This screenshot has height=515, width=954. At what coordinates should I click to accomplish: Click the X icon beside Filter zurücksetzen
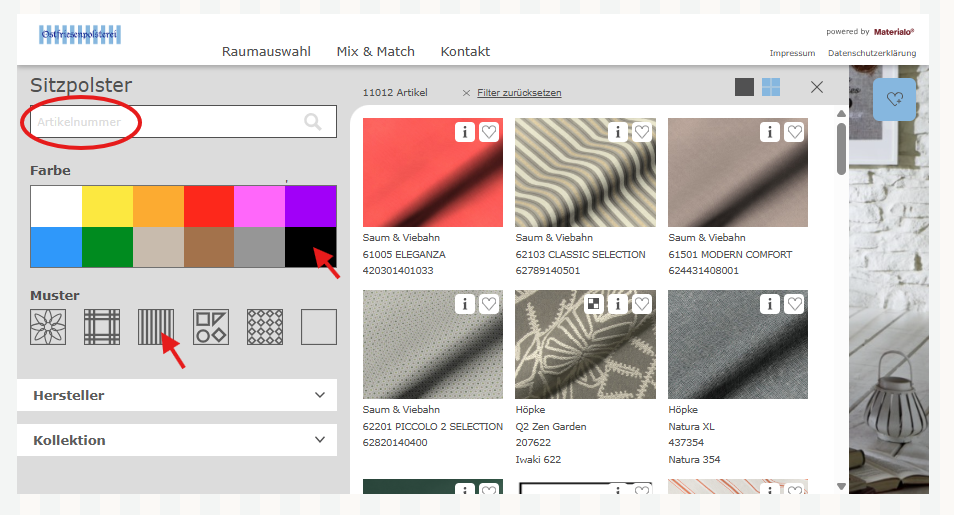(466, 93)
